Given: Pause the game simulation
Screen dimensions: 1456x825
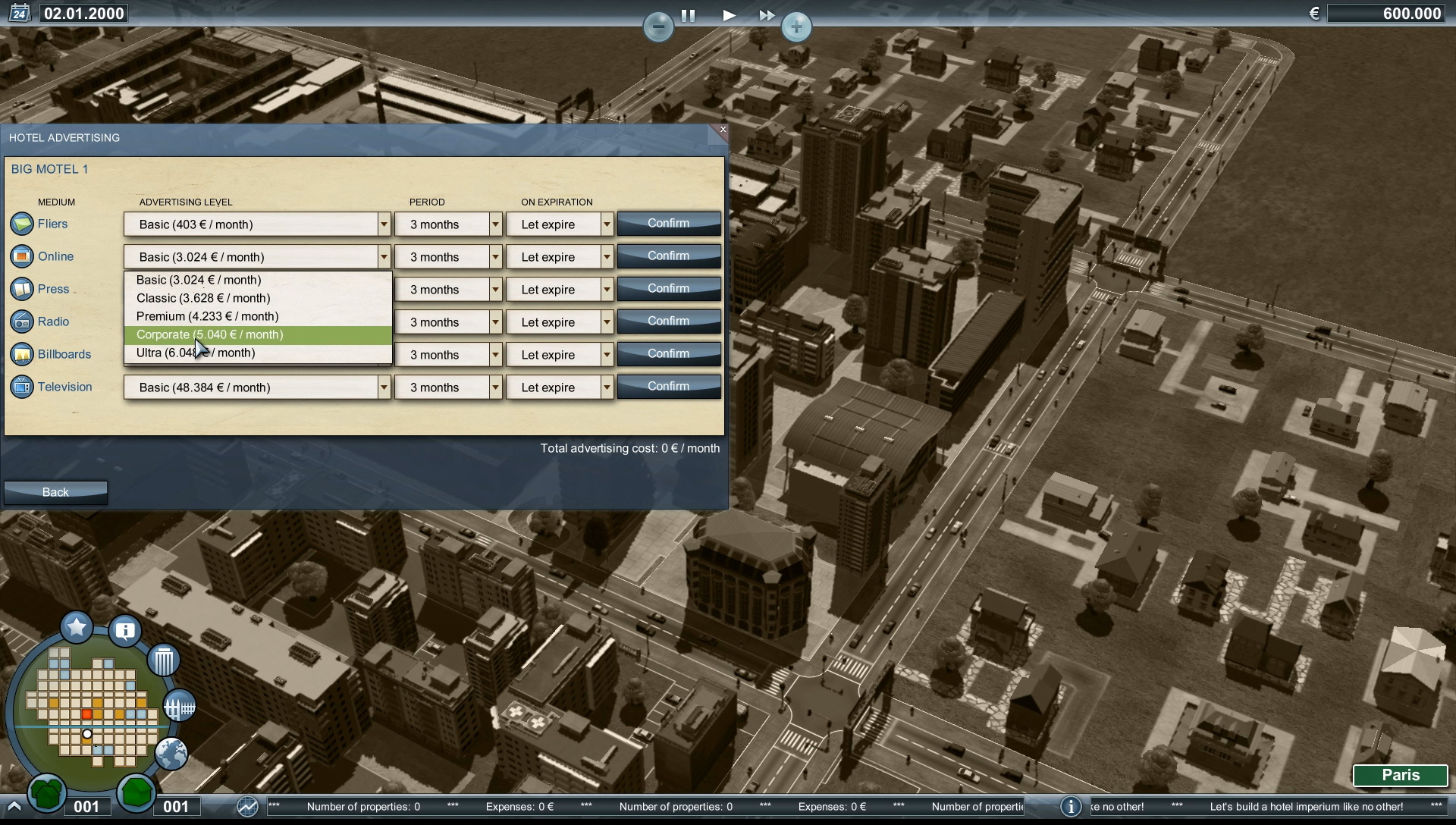Looking at the screenshot, I should 689,14.
